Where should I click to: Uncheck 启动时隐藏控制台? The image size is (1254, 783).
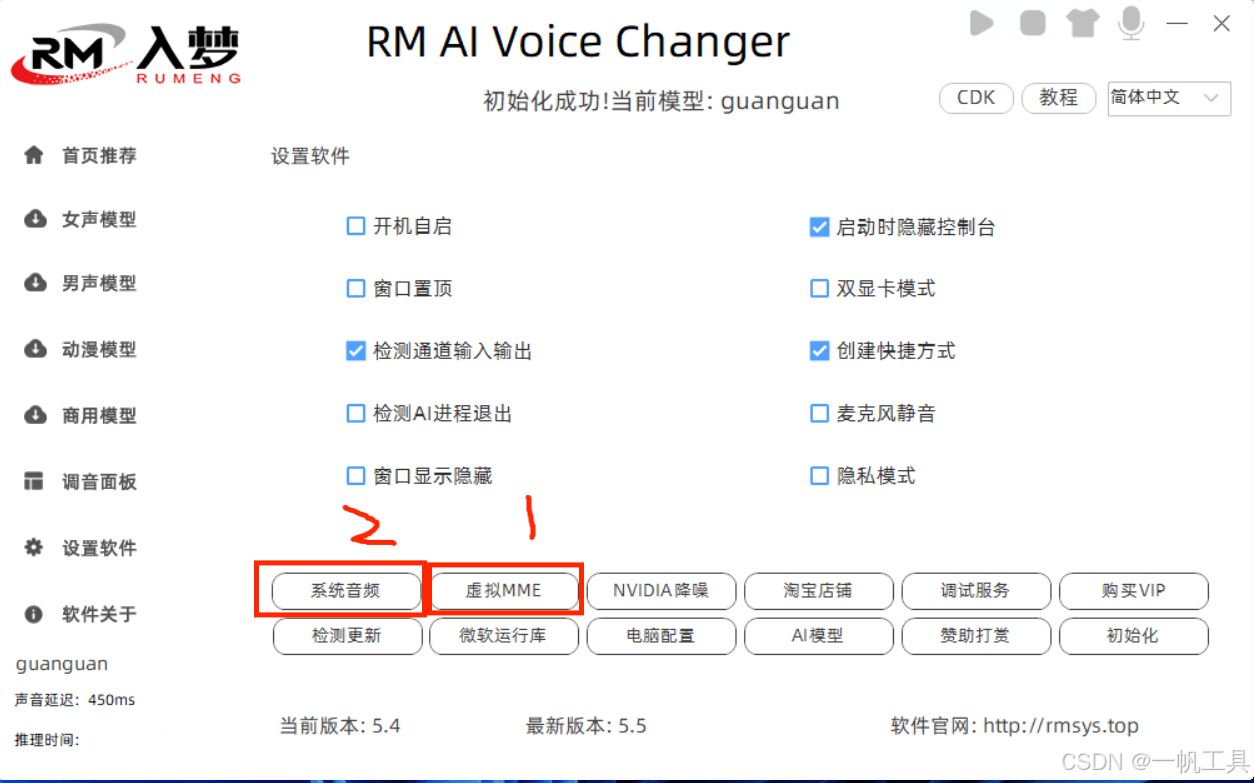tap(819, 228)
